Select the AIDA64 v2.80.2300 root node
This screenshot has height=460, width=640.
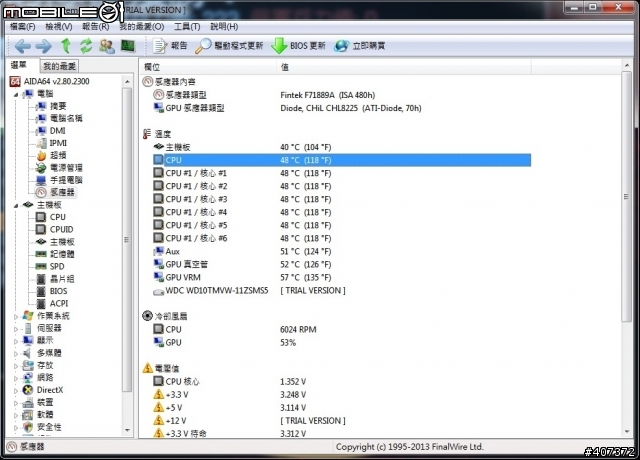[x=49, y=81]
